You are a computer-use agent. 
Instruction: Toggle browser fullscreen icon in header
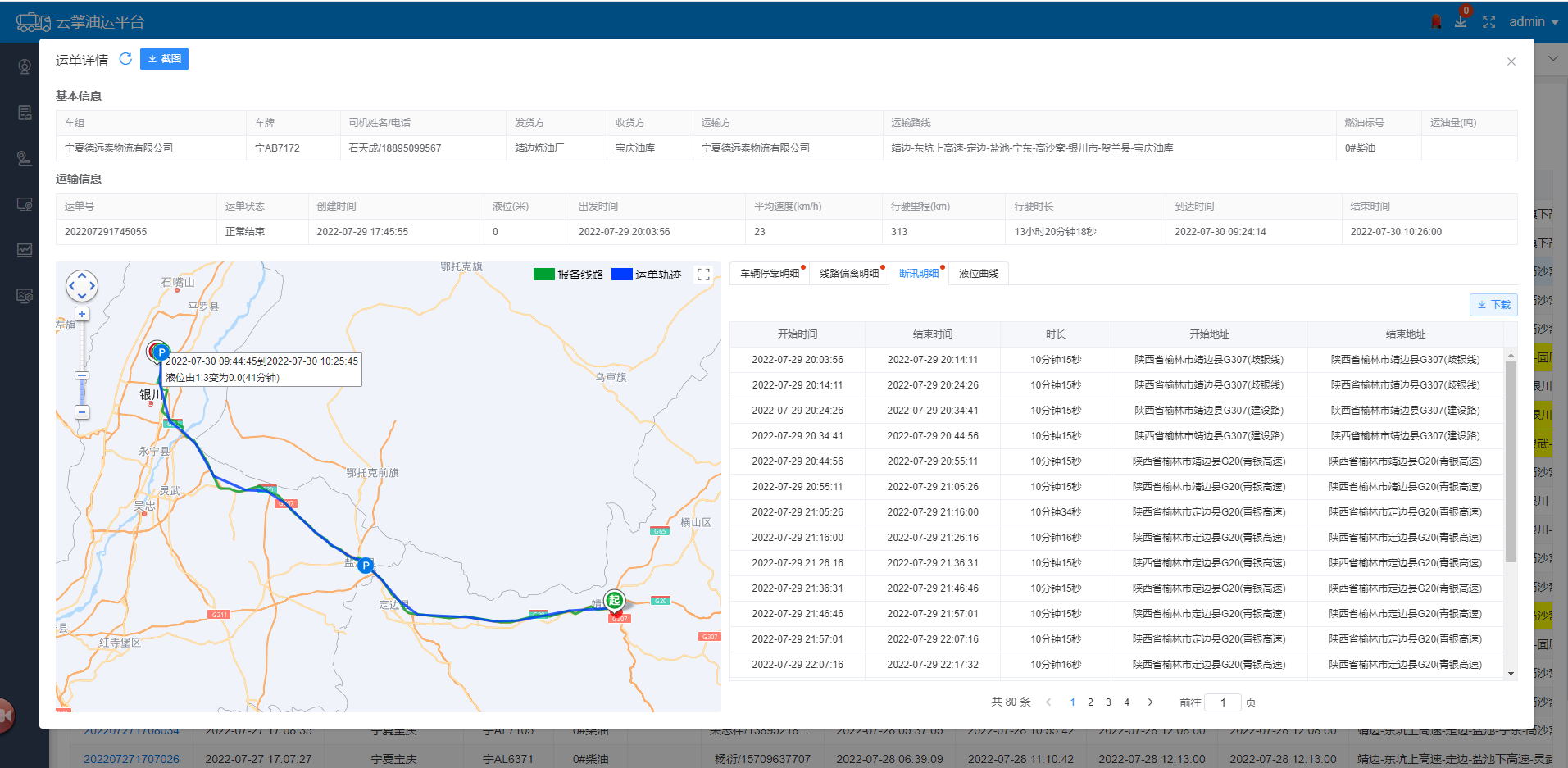point(1488,22)
